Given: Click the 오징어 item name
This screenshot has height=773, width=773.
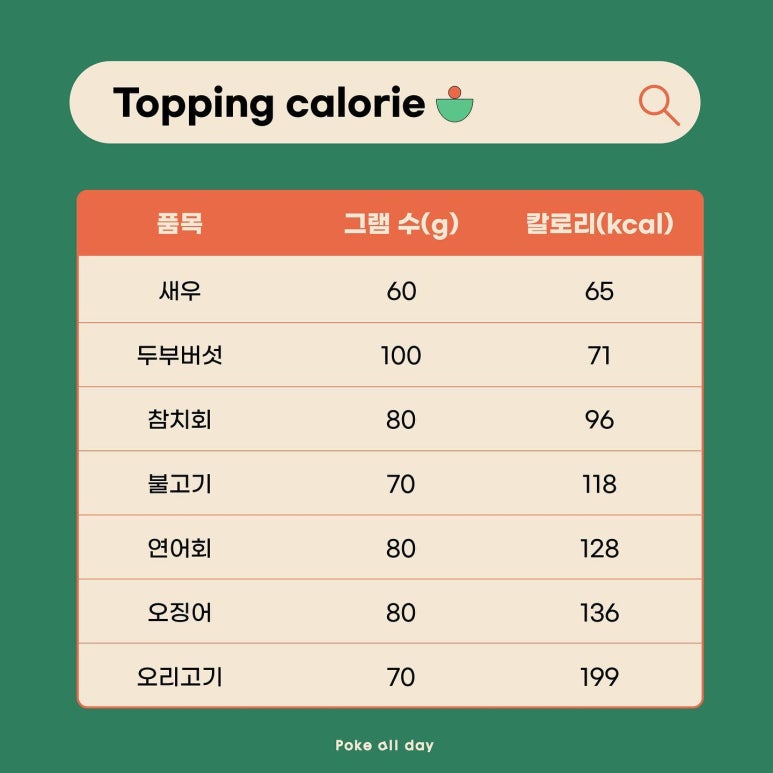Looking at the screenshot, I should 179,612.
